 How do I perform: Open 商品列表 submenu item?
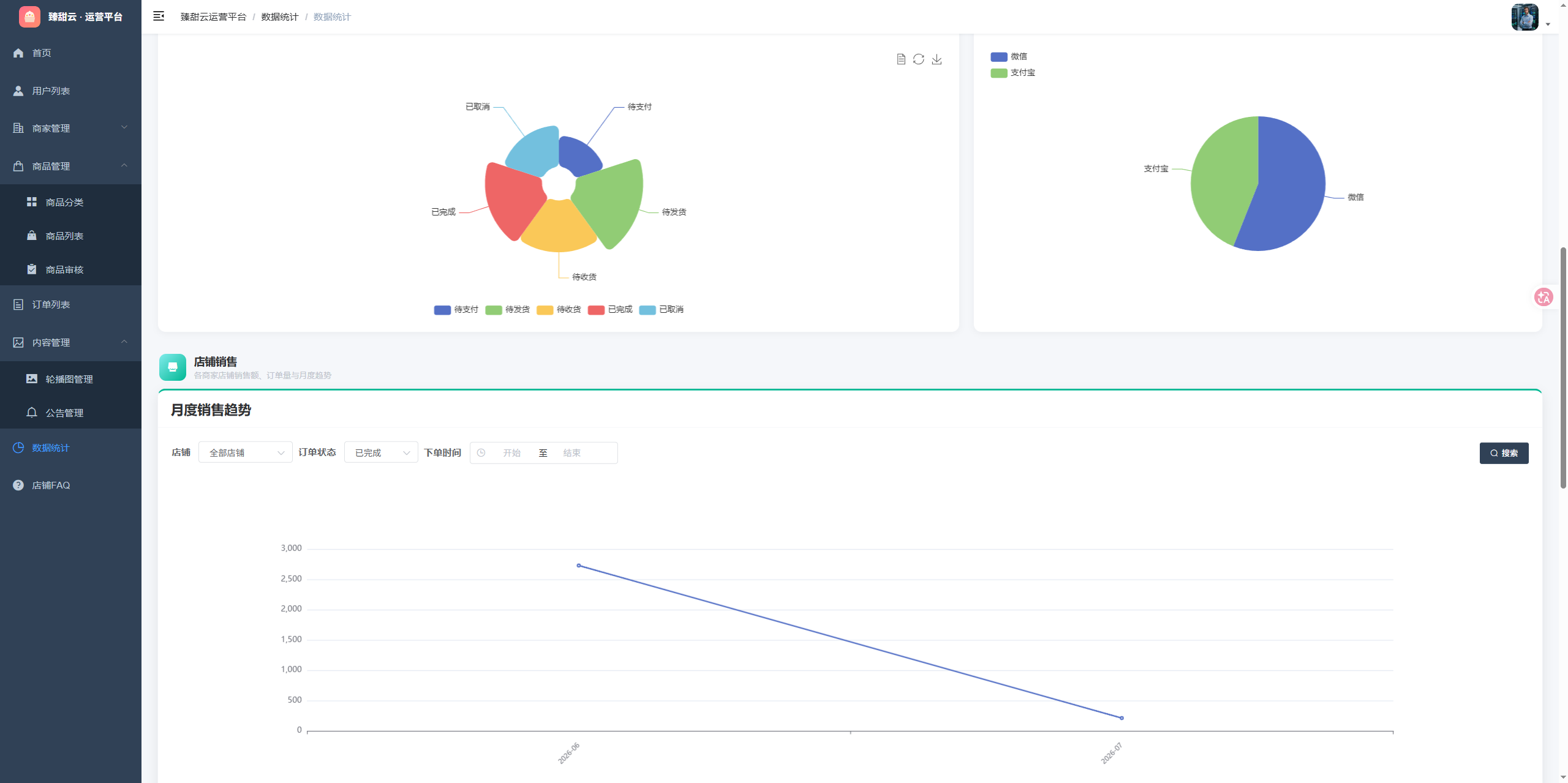pos(70,236)
